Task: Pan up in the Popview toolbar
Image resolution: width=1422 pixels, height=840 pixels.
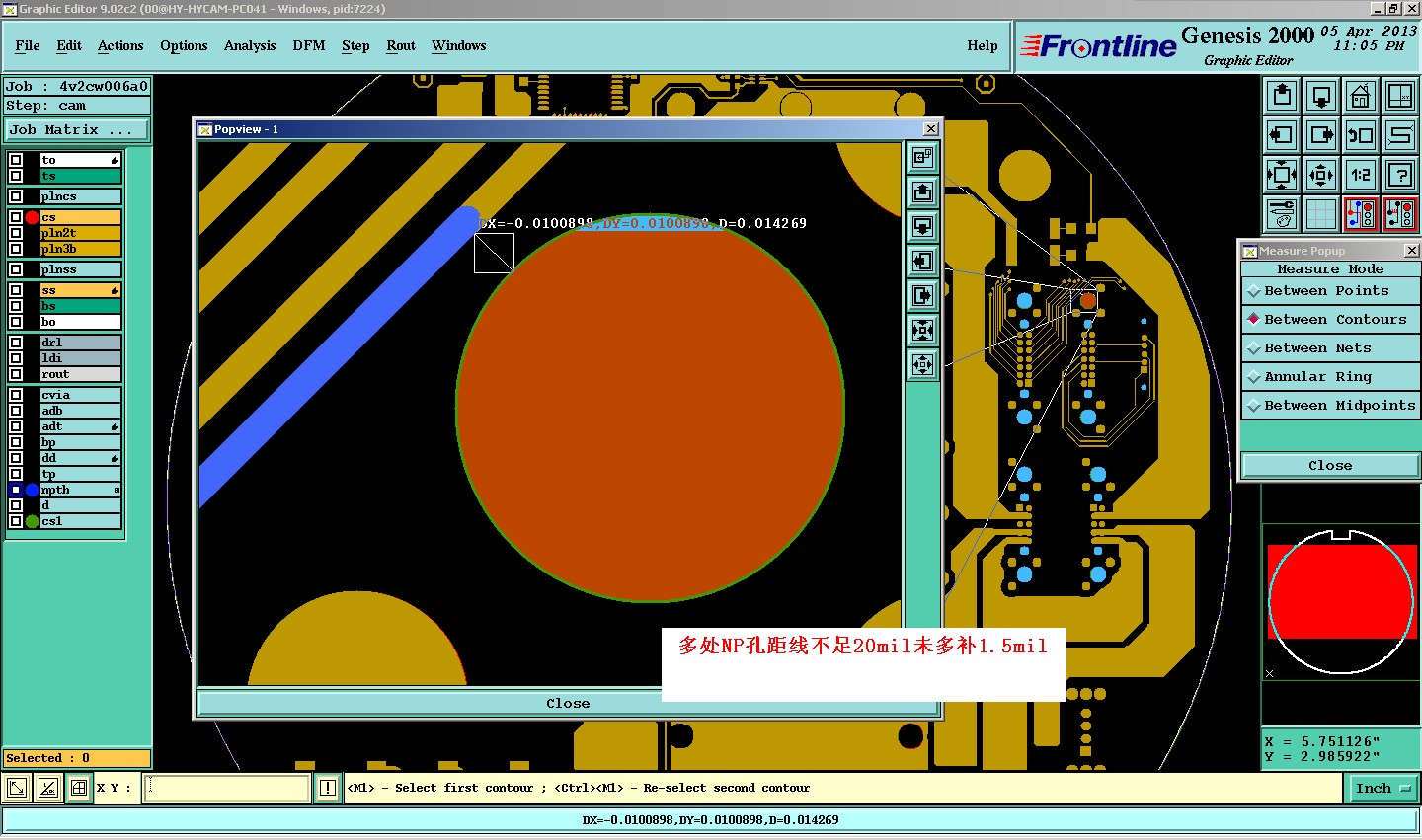Action: (922, 191)
